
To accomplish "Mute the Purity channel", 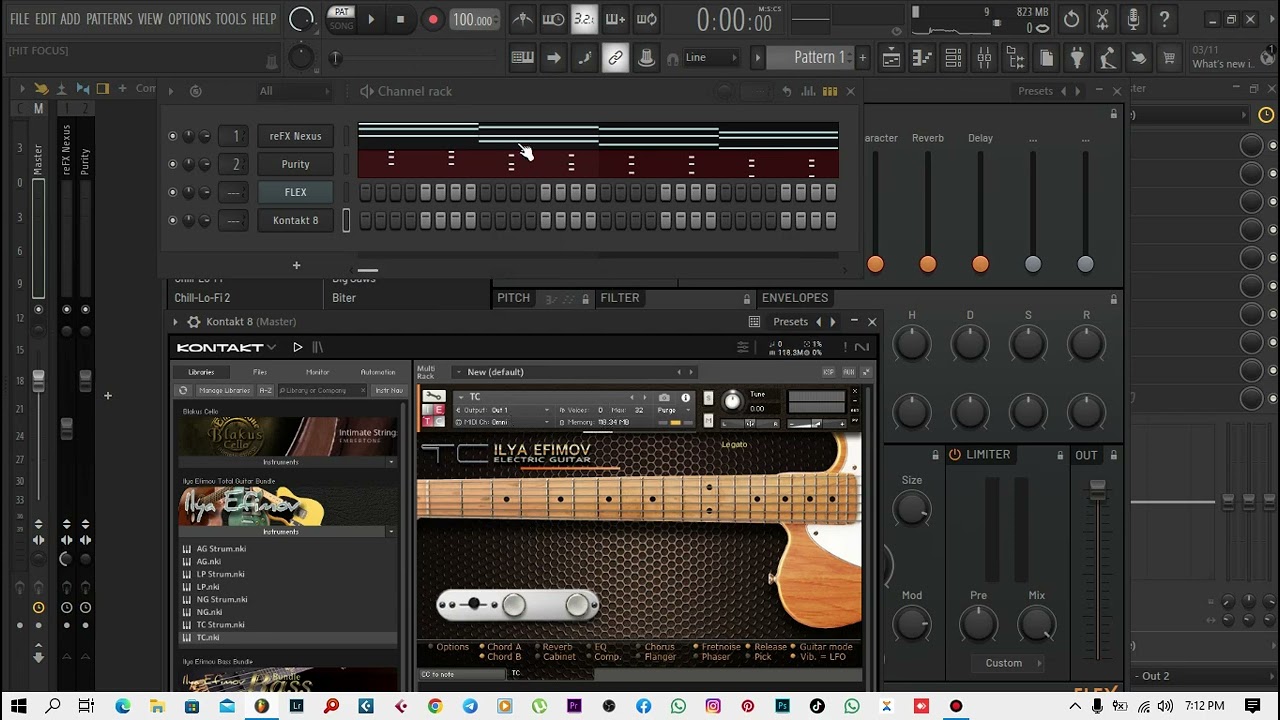I will (x=172, y=164).
